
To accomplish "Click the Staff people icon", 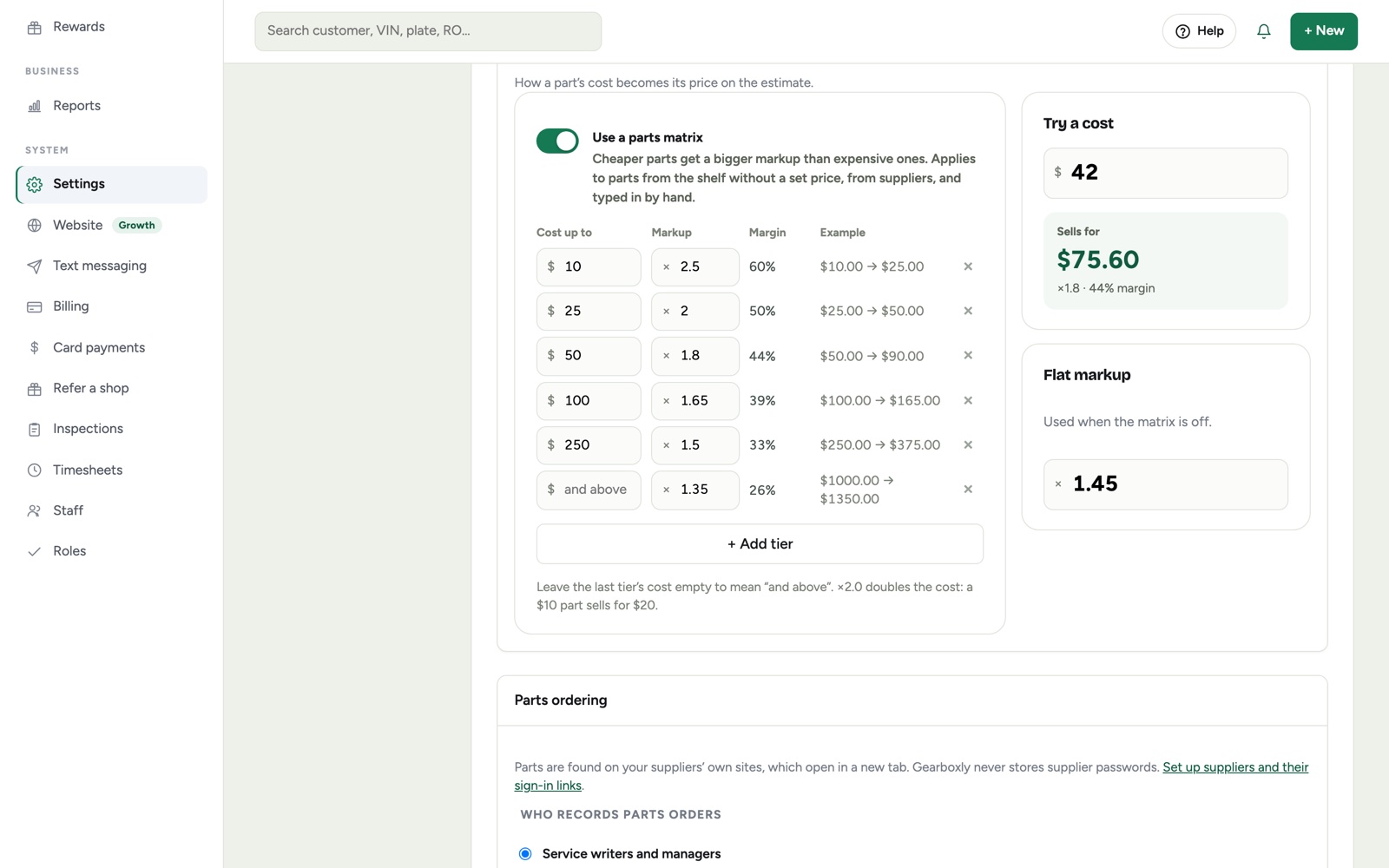I will 35,511.
